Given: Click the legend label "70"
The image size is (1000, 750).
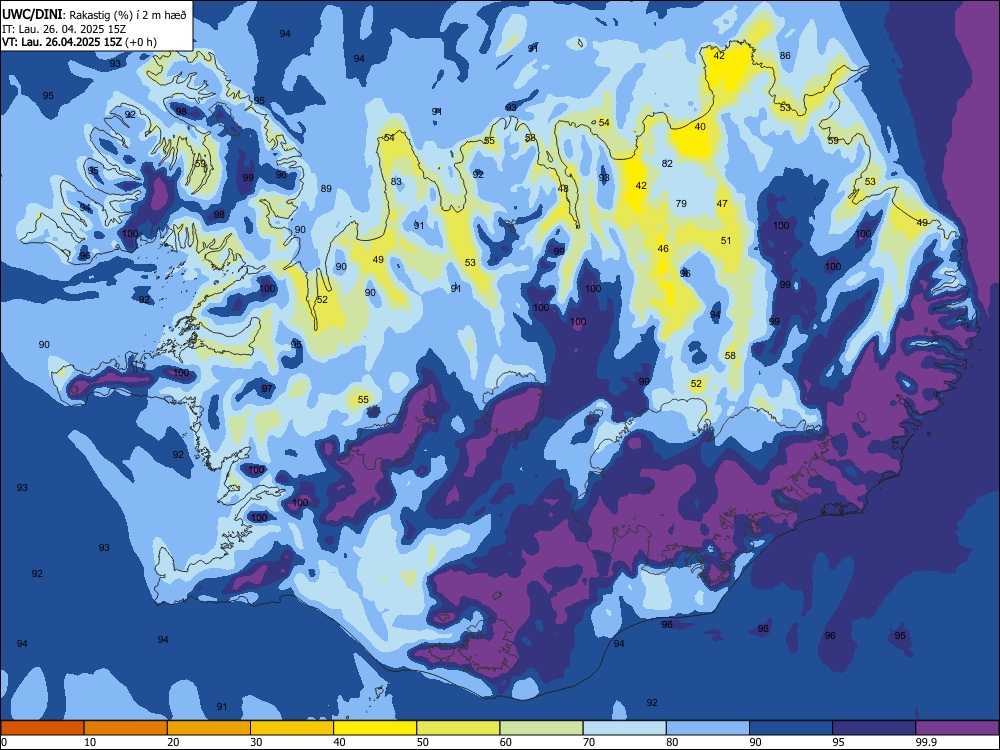Looking at the screenshot, I should tap(589, 742).
